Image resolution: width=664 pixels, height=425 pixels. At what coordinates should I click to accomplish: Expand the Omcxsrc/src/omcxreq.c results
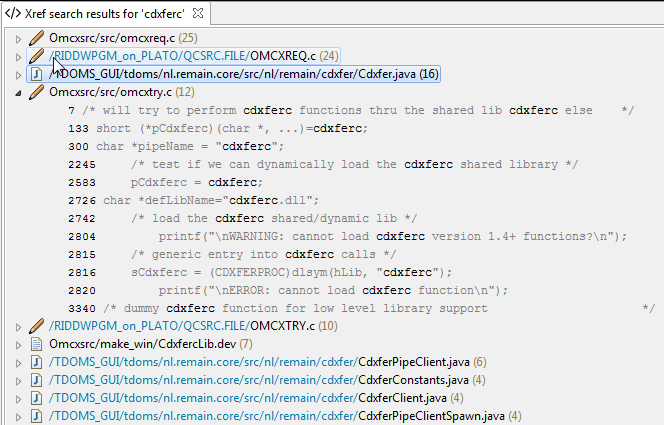click(x=18, y=38)
